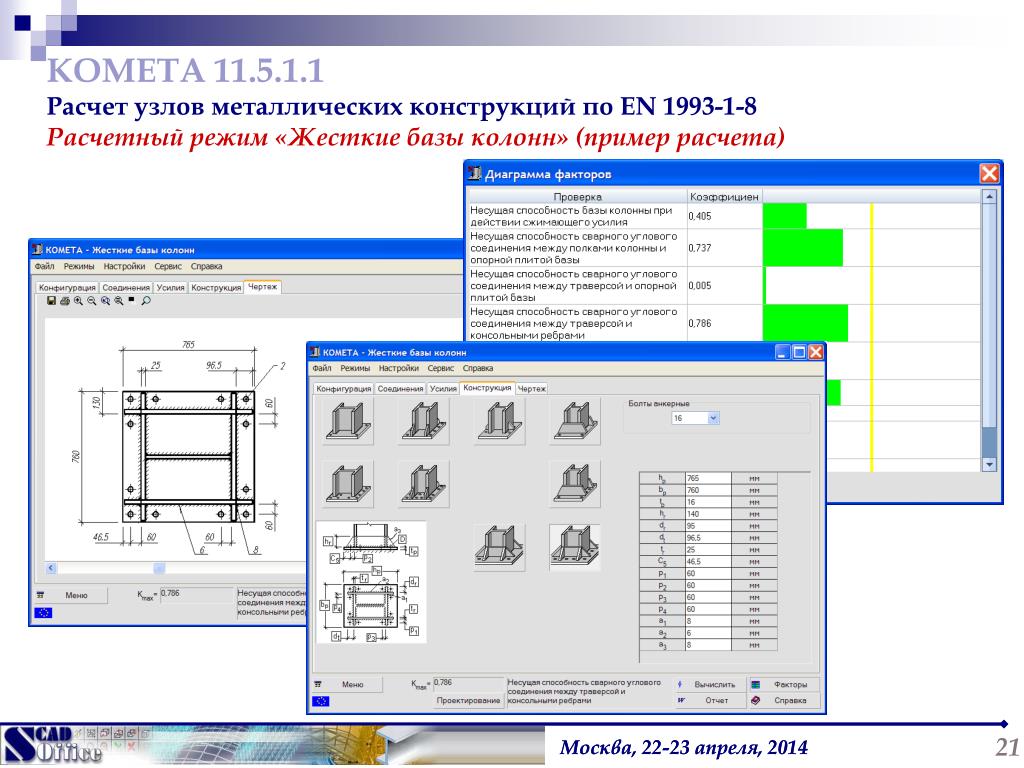Switch to Конфигурация tab in back window
This screenshot has height=768, width=1024.
[x=67, y=287]
